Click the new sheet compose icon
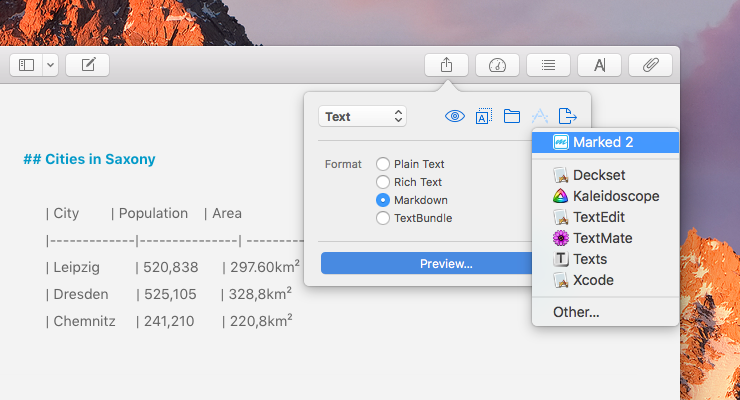 click(x=88, y=65)
